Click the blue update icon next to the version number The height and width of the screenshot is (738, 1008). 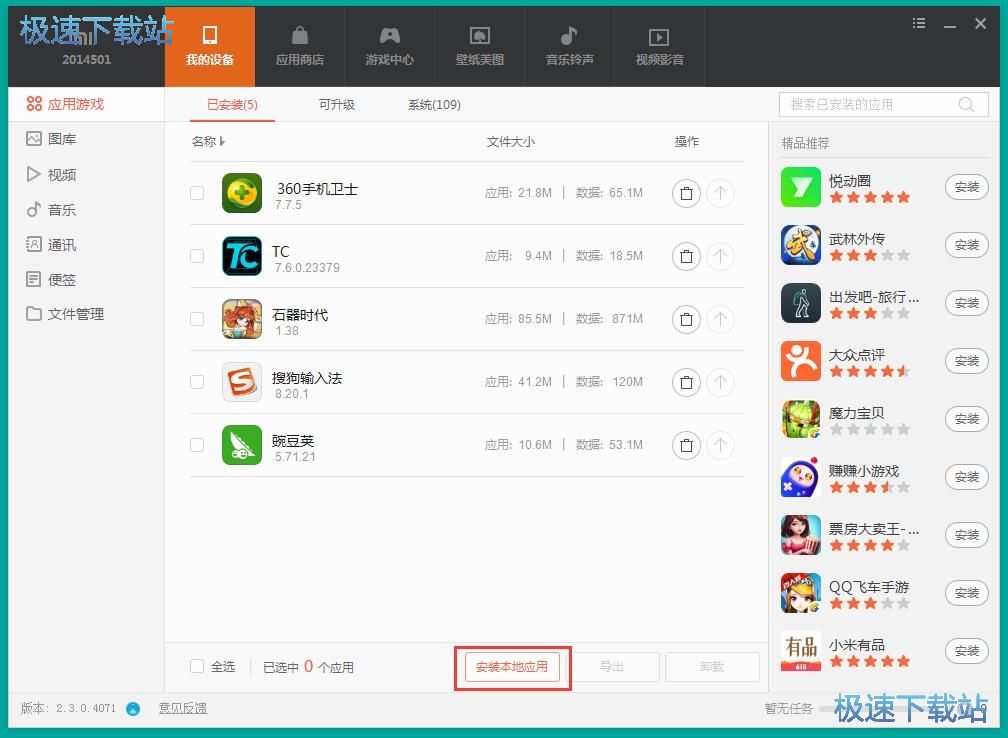133,708
